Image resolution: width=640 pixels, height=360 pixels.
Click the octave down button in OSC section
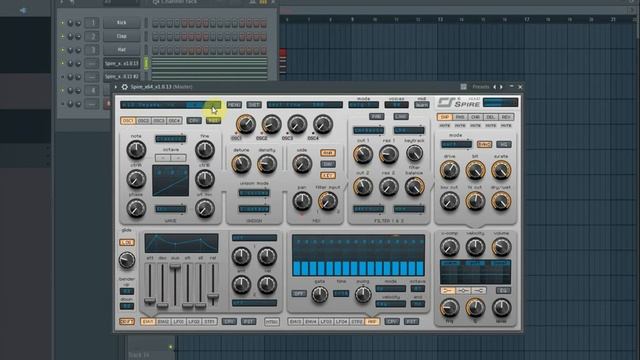(x=163, y=158)
